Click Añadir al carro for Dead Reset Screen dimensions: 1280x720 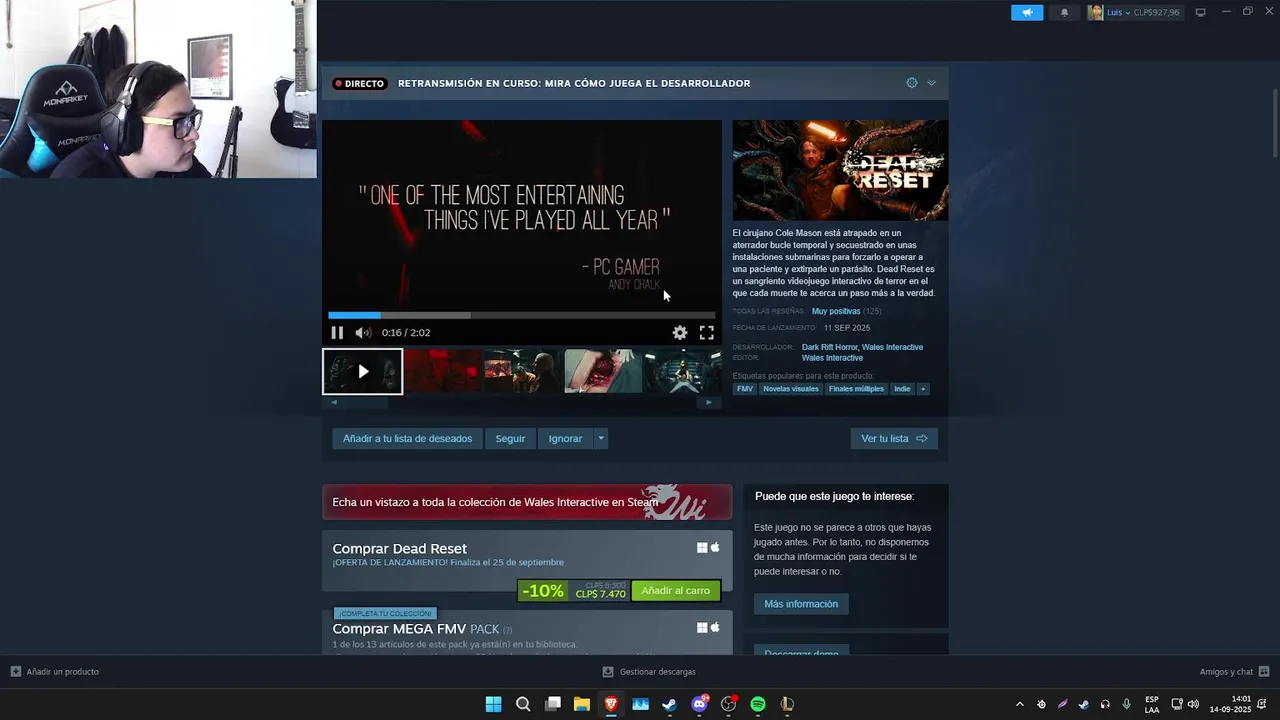pos(676,591)
